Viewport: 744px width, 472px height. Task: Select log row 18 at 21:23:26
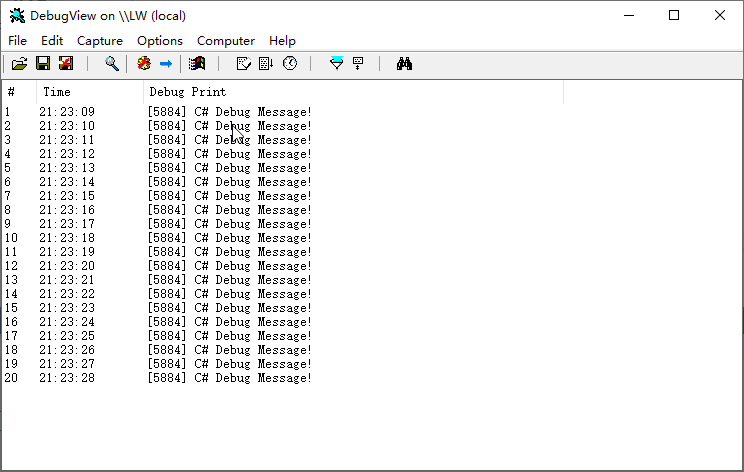(x=158, y=350)
